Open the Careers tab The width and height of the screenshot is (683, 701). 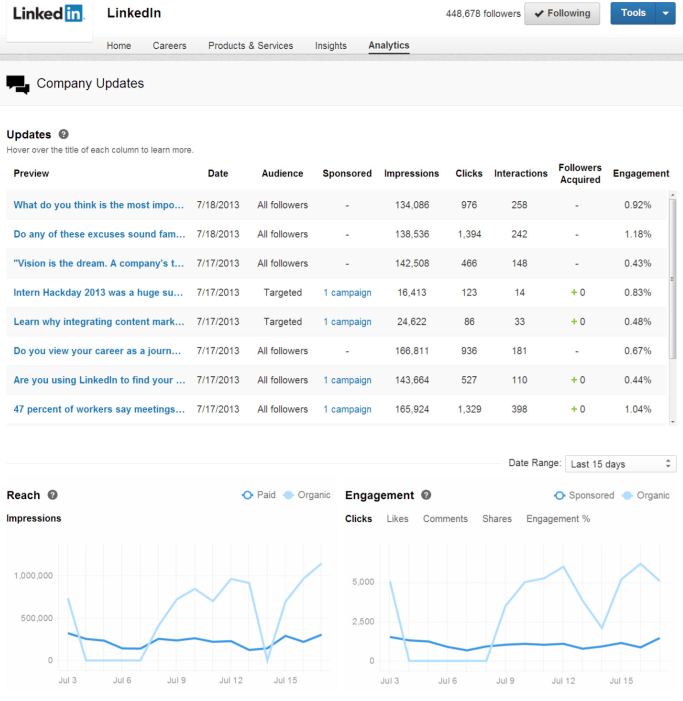pyautogui.click(x=169, y=46)
